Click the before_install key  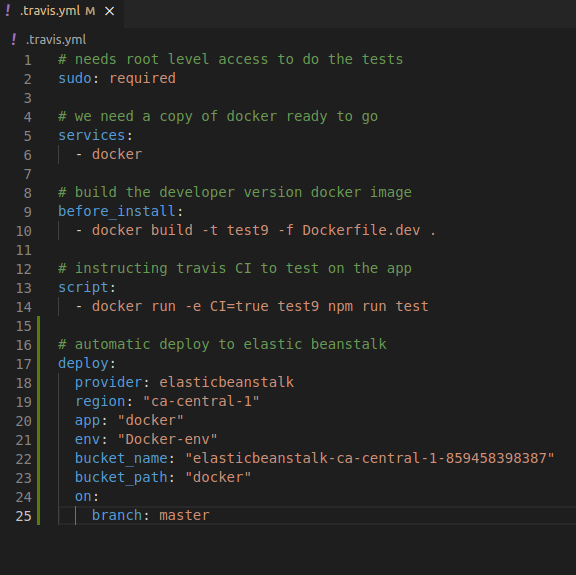click(116, 212)
